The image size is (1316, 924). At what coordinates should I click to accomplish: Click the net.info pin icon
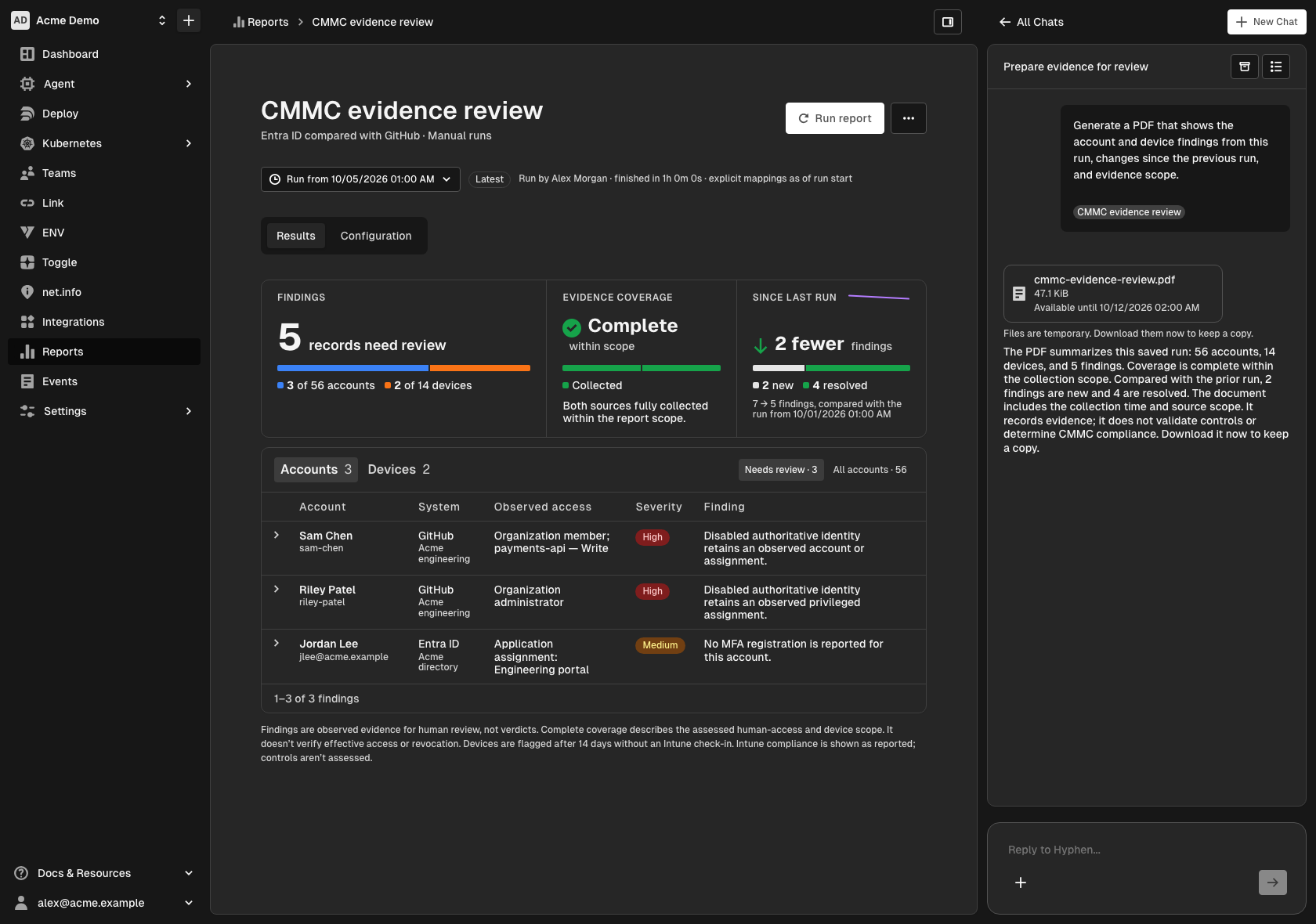click(x=27, y=292)
